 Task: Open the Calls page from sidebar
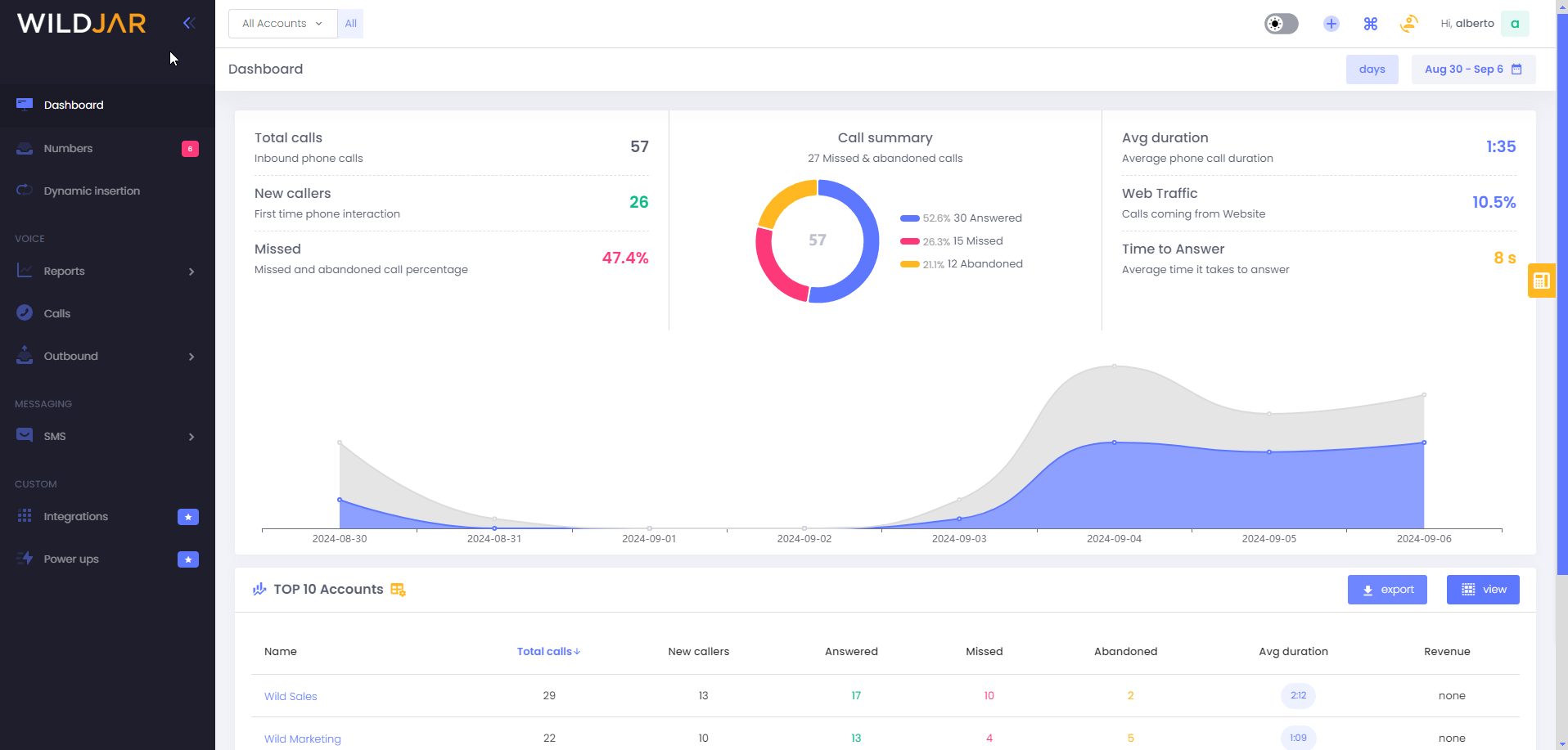pyautogui.click(x=57, y=313)
